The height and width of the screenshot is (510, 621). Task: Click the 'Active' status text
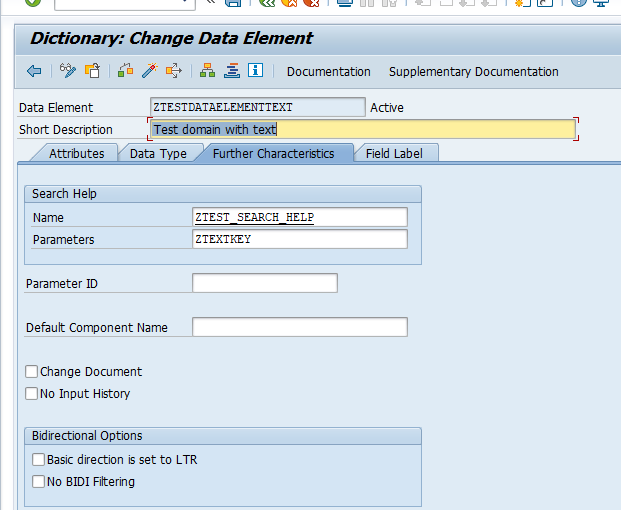point(387,108)
